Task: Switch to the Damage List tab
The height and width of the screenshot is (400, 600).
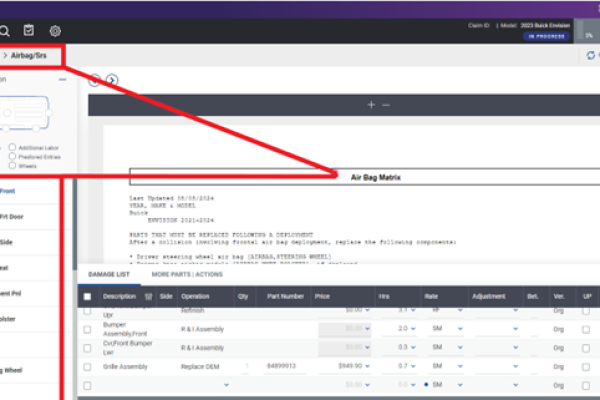Action: [x=109, y=273]
